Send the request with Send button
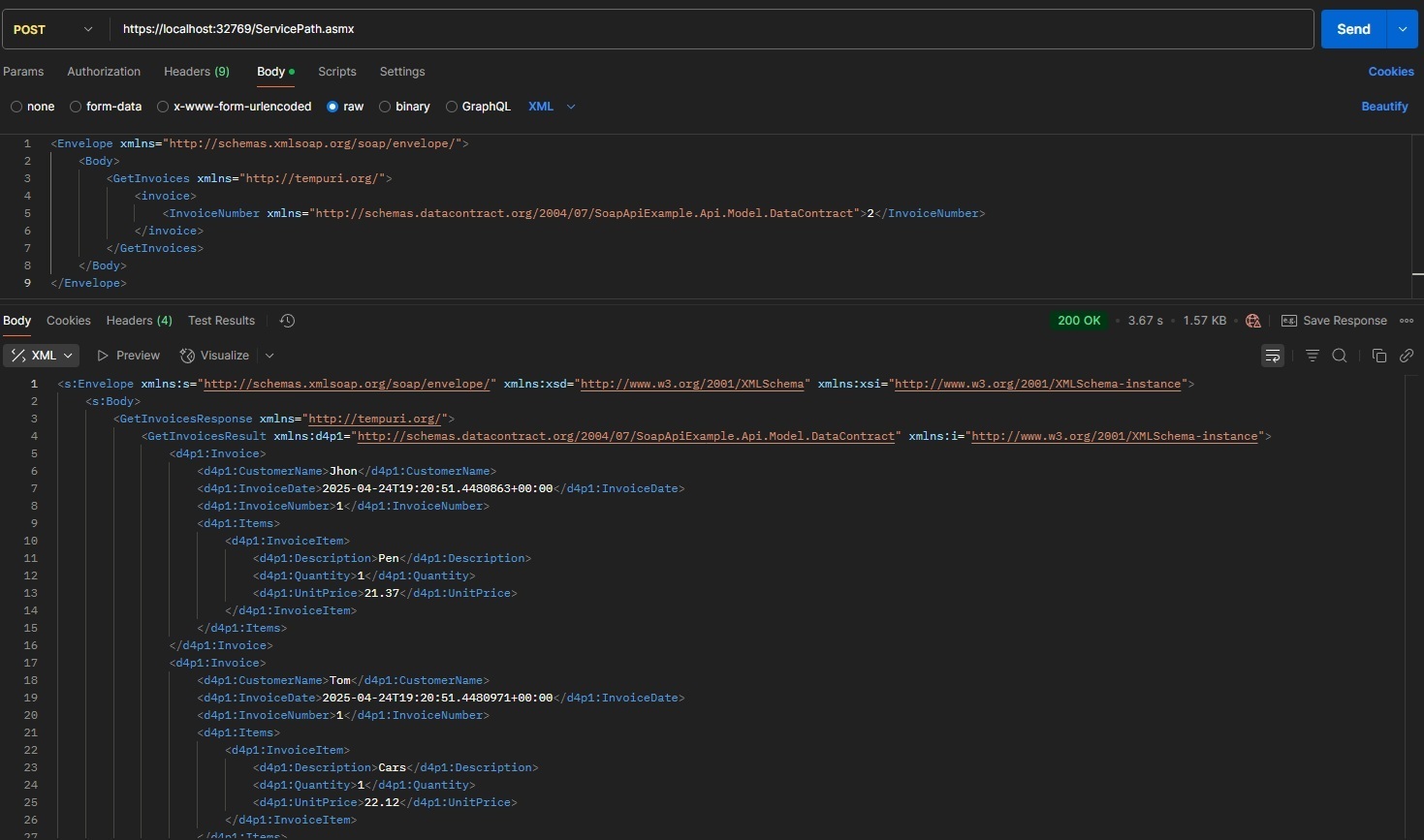This screenshot has width=1424, height=840. pyautogui.click(x=1354, y=29)
